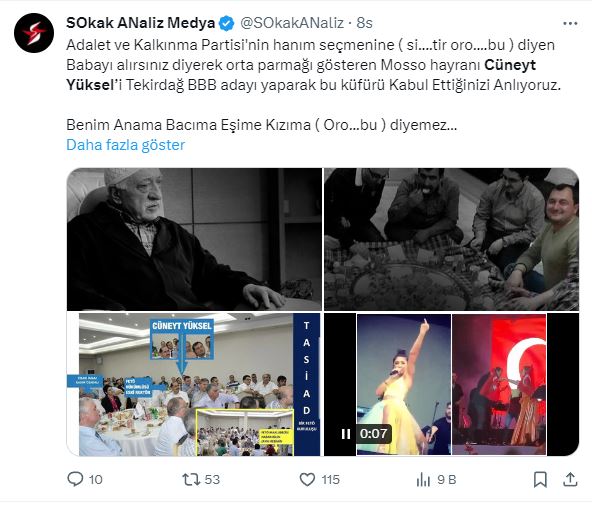Share the tweet with upload icon

(x=570, y=479)
